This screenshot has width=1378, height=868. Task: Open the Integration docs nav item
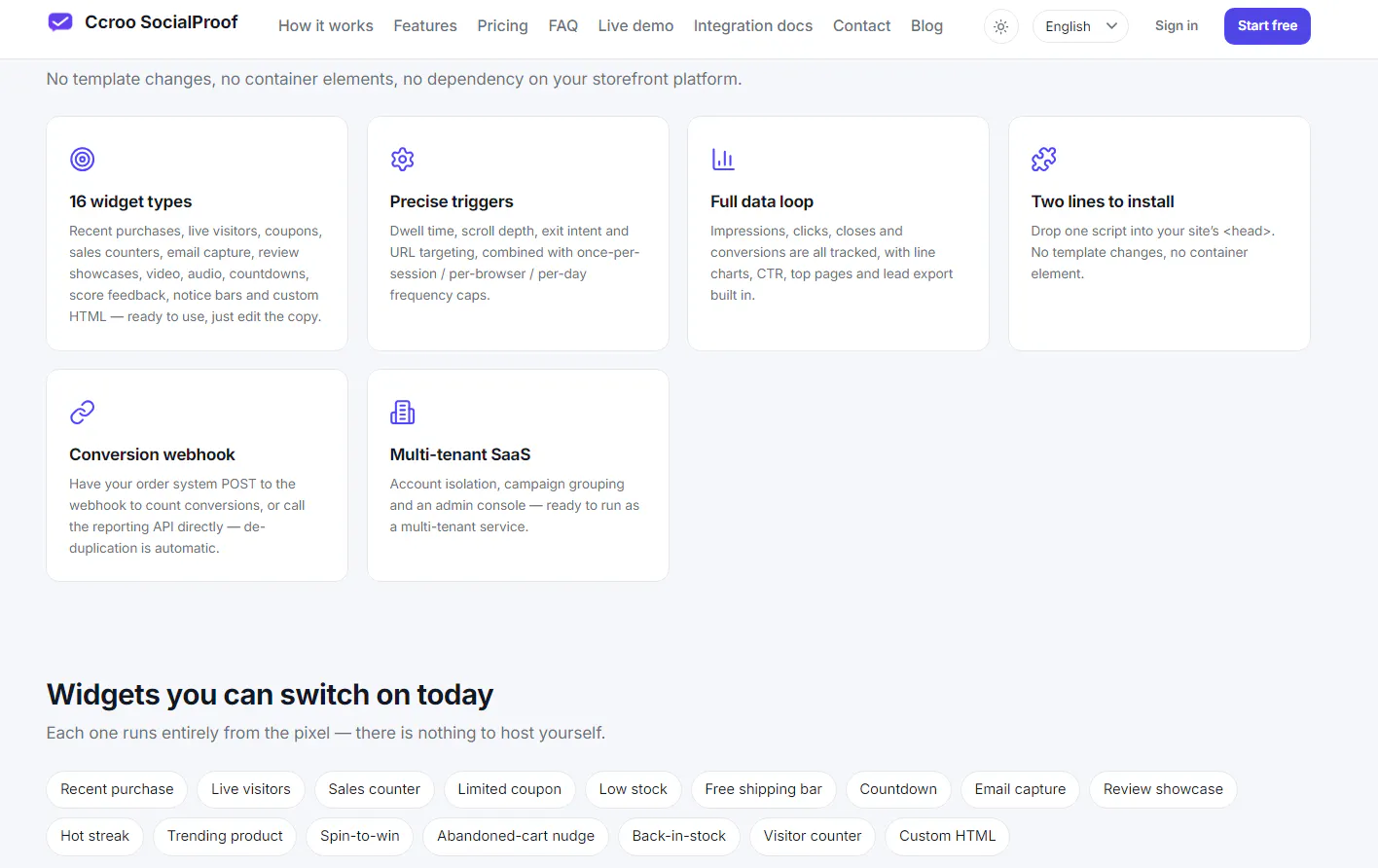(x=753, y=26)
